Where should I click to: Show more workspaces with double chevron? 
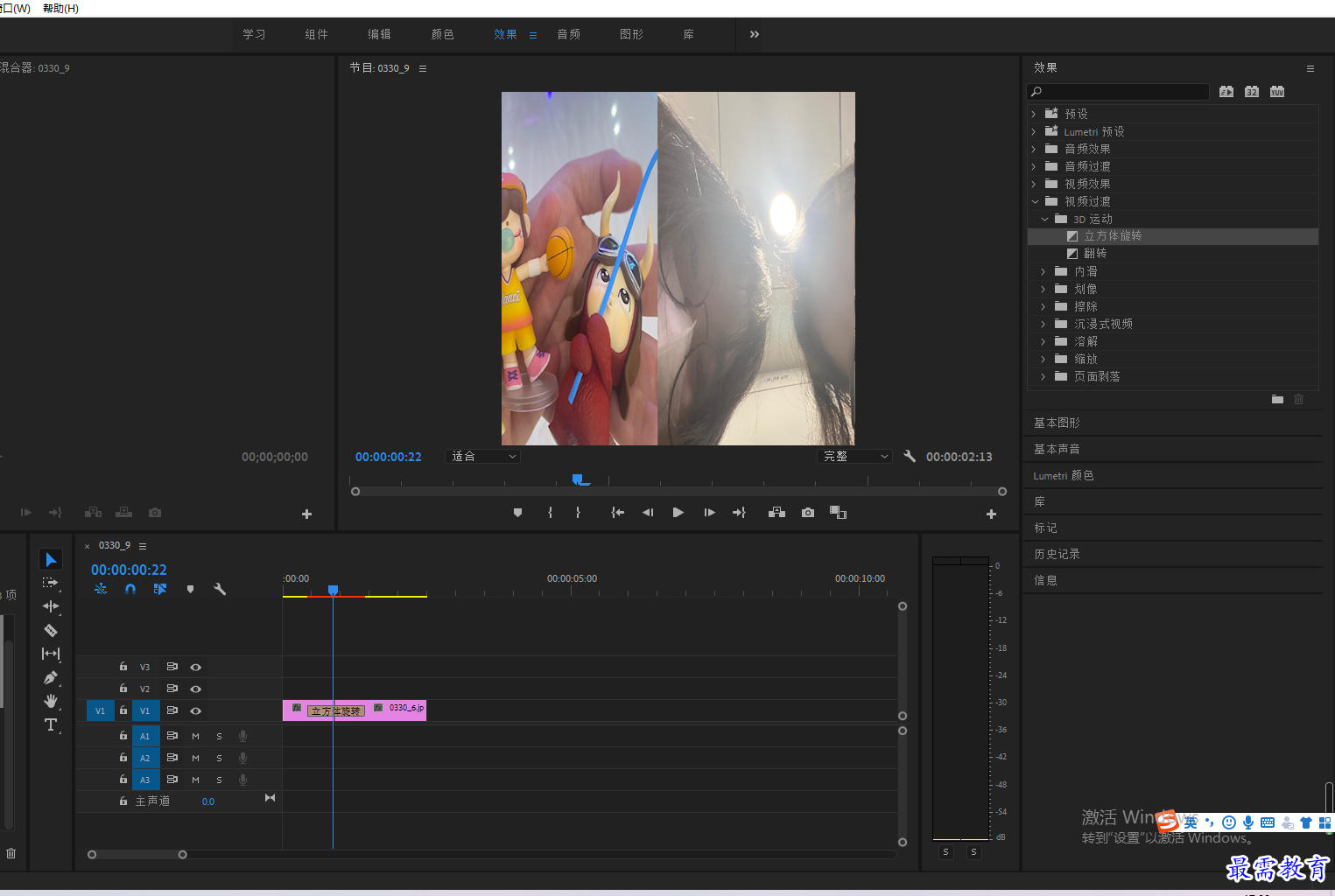click(755, 34)
